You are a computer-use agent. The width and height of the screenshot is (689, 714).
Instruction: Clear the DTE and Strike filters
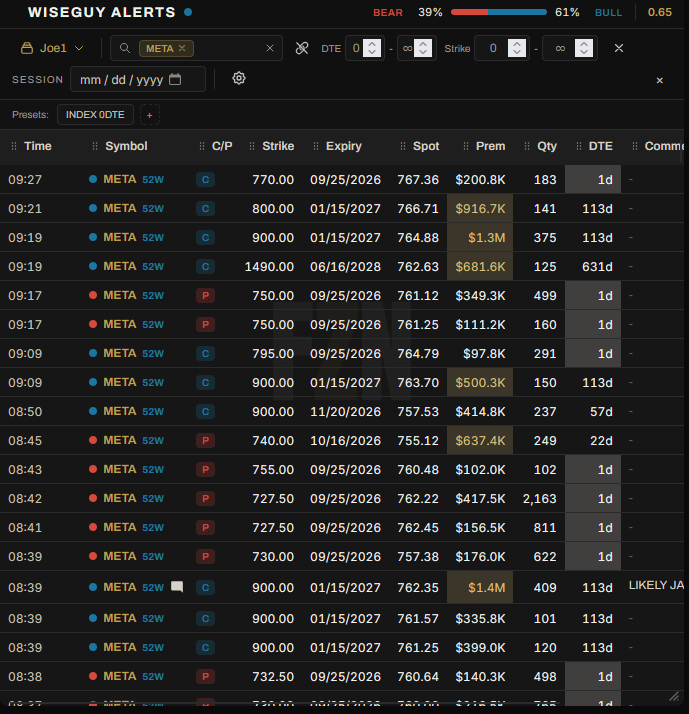pos(619,48)
